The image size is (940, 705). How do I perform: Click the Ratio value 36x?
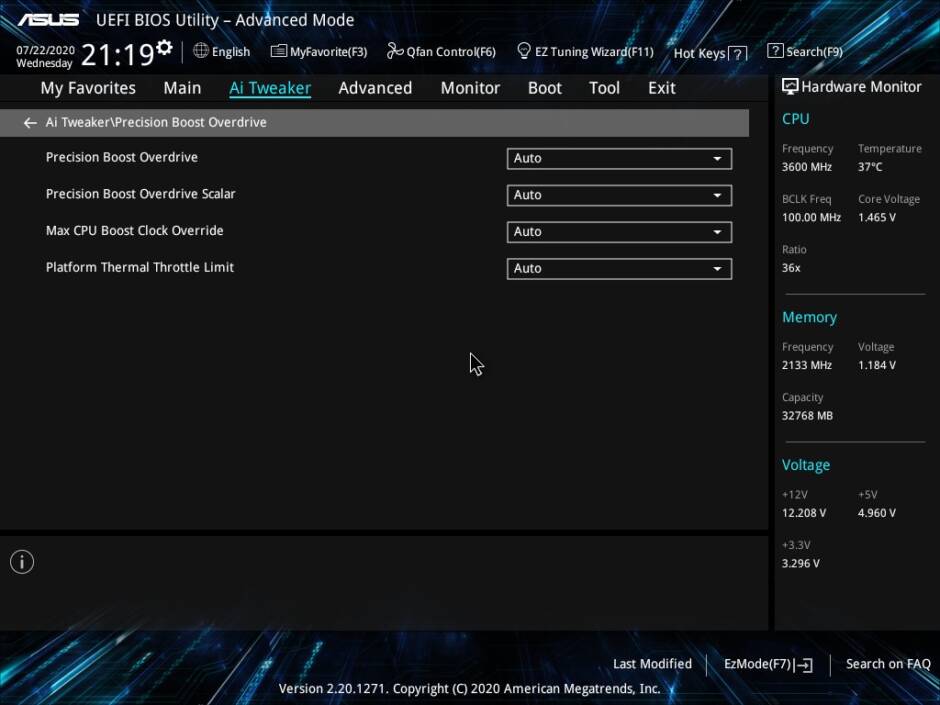pyautogui.click(x=791, y=268)
